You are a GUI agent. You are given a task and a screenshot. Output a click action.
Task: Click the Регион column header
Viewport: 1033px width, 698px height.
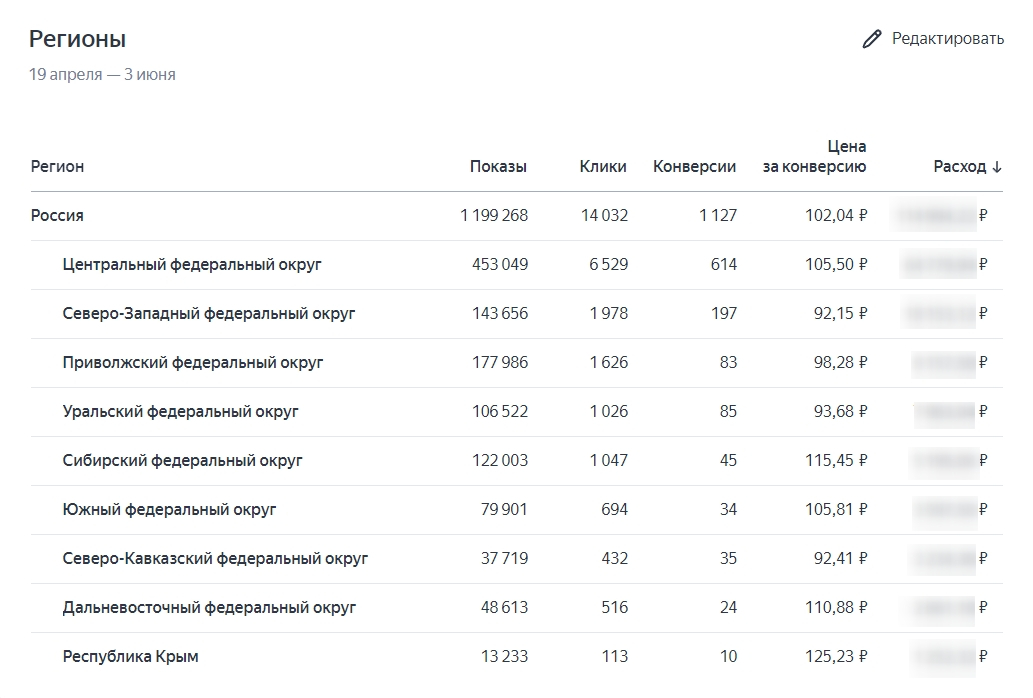[x=58, y=167]
